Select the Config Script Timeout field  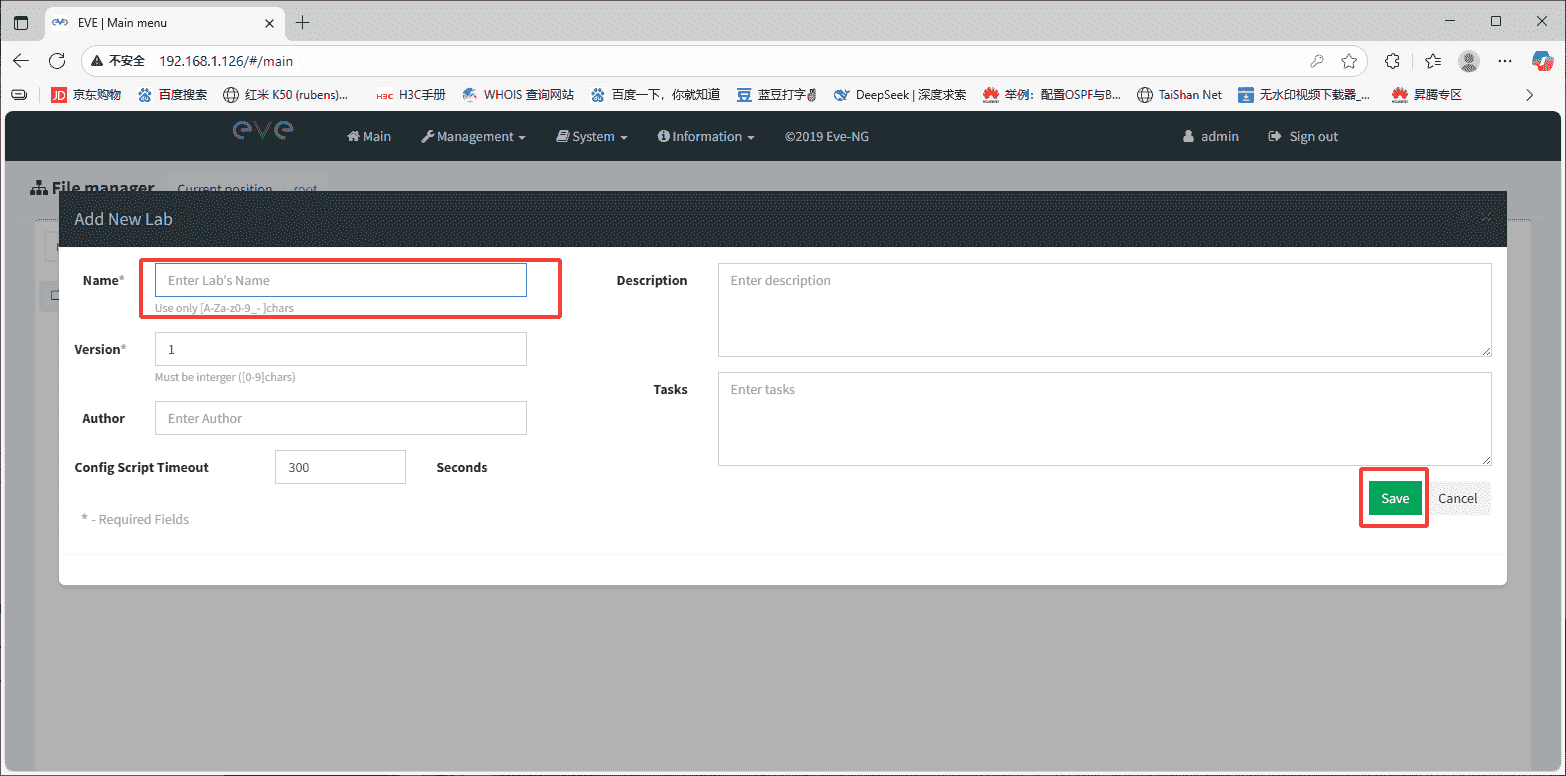coord(340,467)
